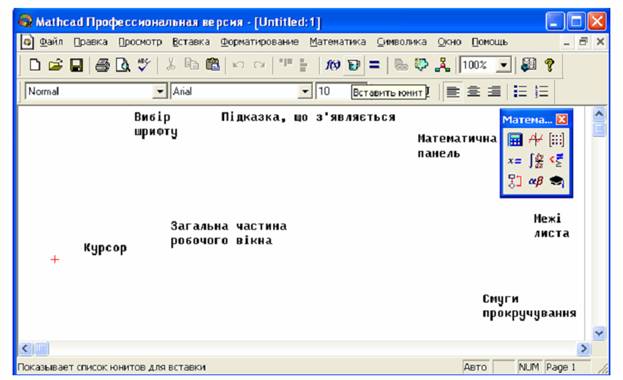The height and width of the screenshot is (380, 623).
Task: Click the font size field showing 10
Action: tap(333, 92)
